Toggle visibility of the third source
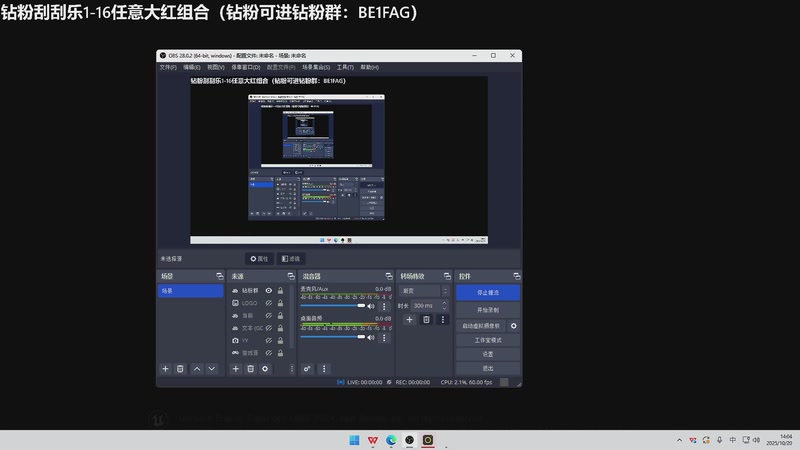Image resolution: width=800 pixels, height=450 pixels. coord(268,315)
